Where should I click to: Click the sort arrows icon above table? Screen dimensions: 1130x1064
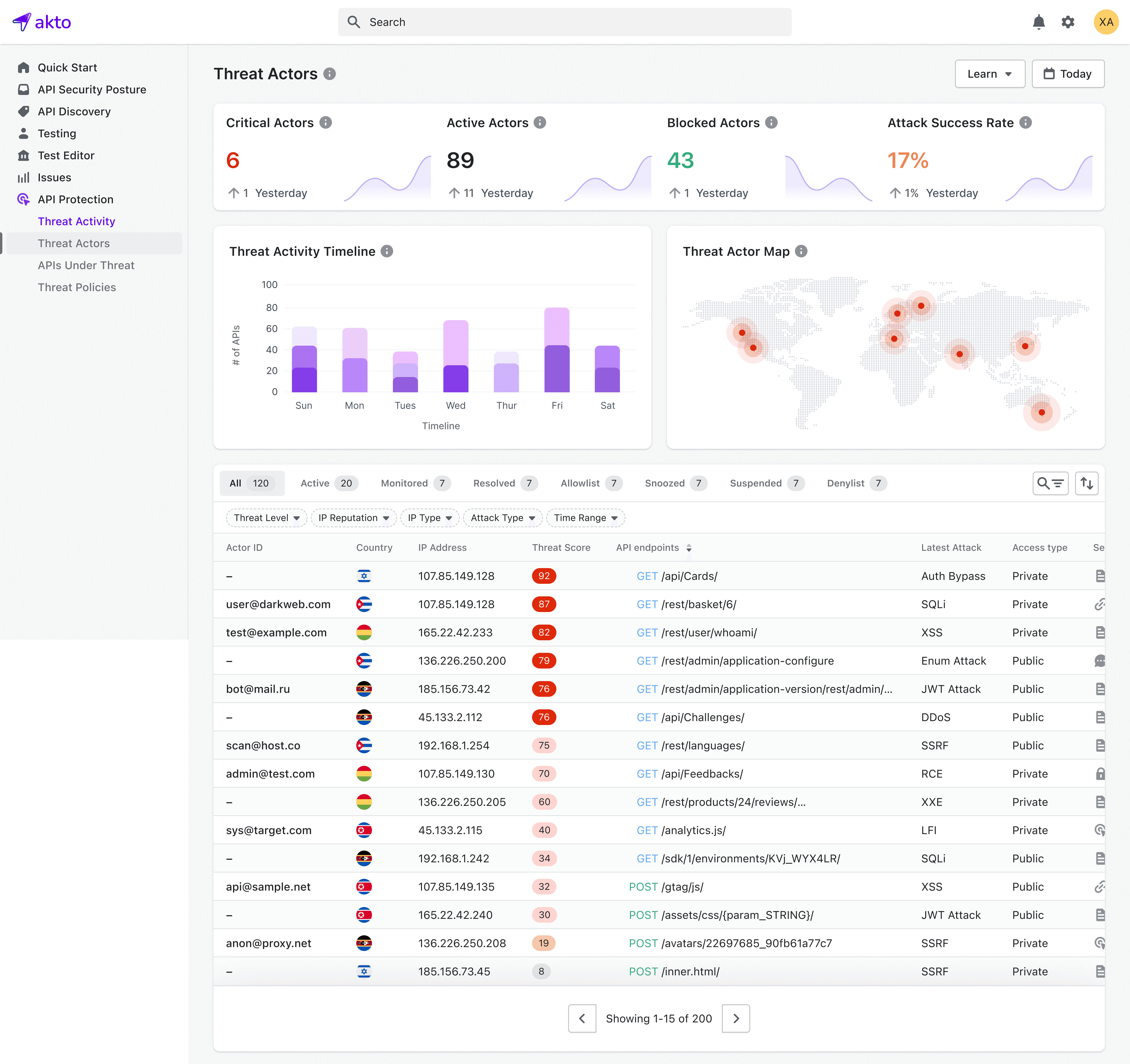1086,483
